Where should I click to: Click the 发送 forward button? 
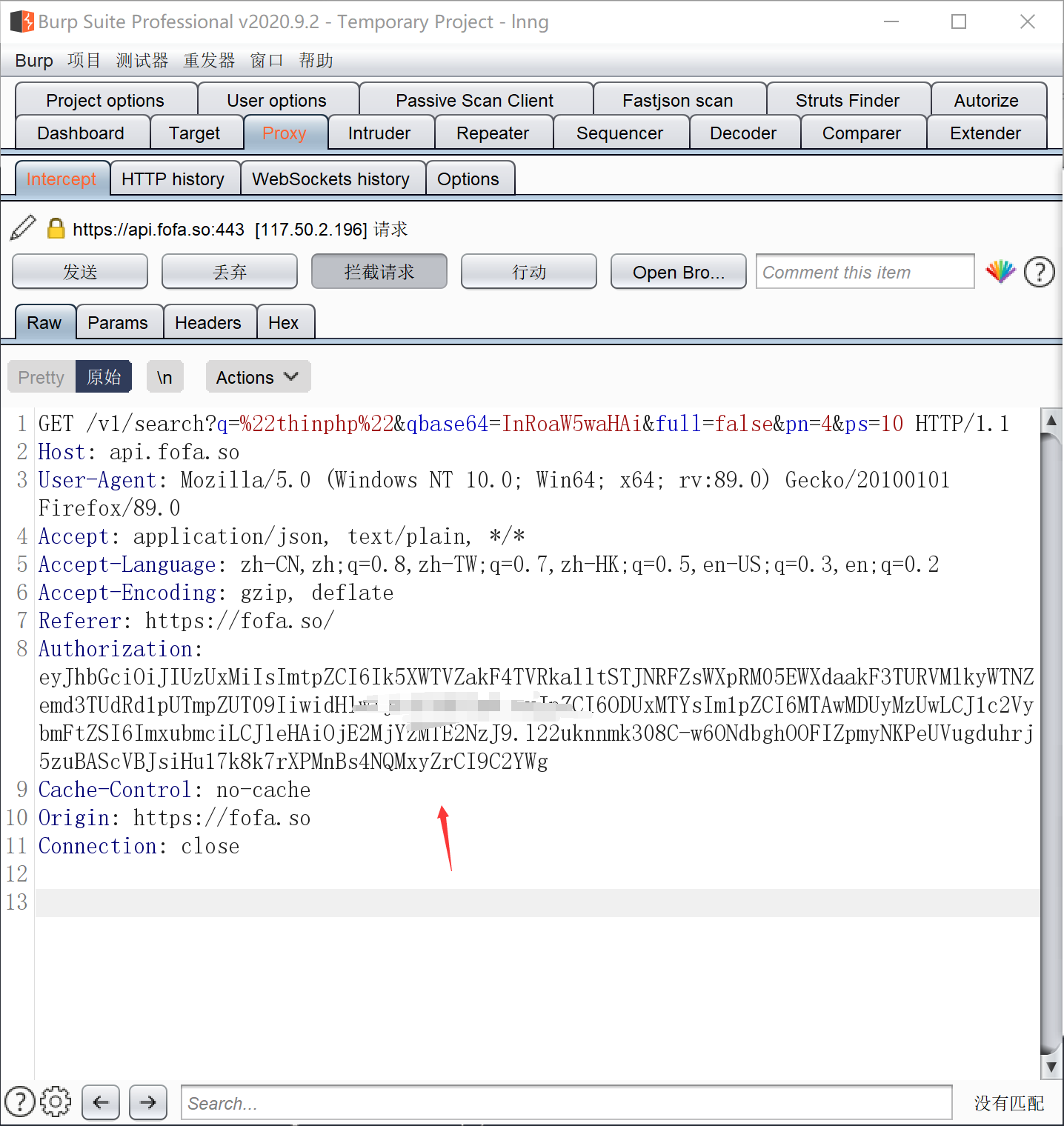click(x=80, y=271)
